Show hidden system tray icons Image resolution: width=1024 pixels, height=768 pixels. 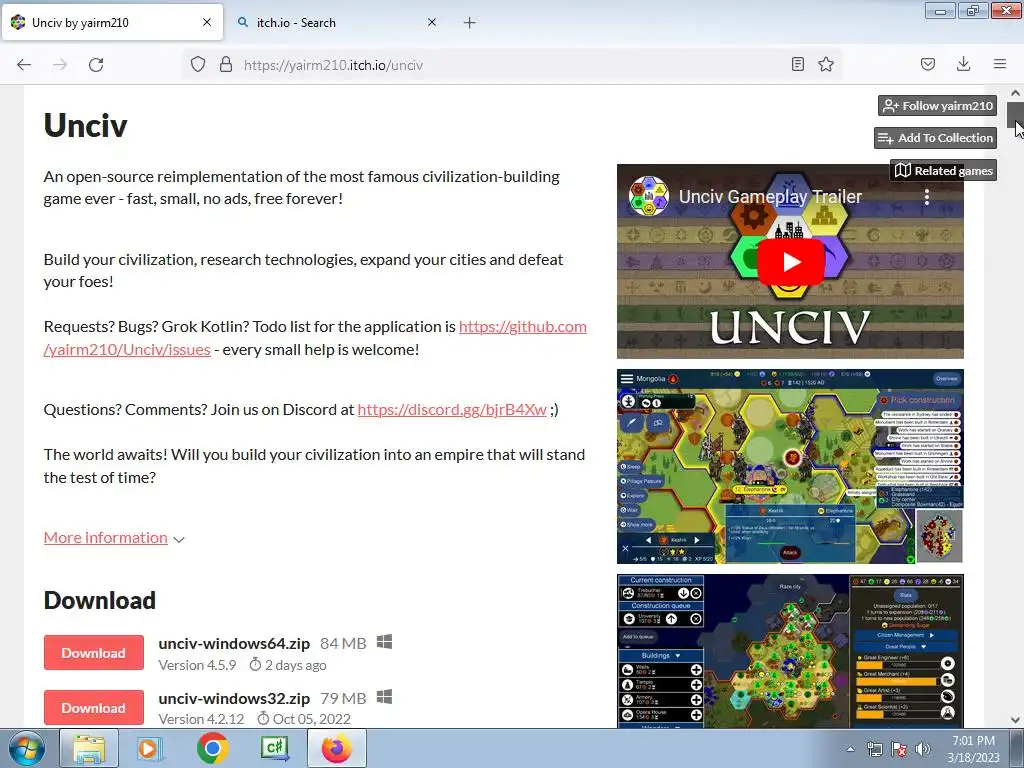pos(850,749)
